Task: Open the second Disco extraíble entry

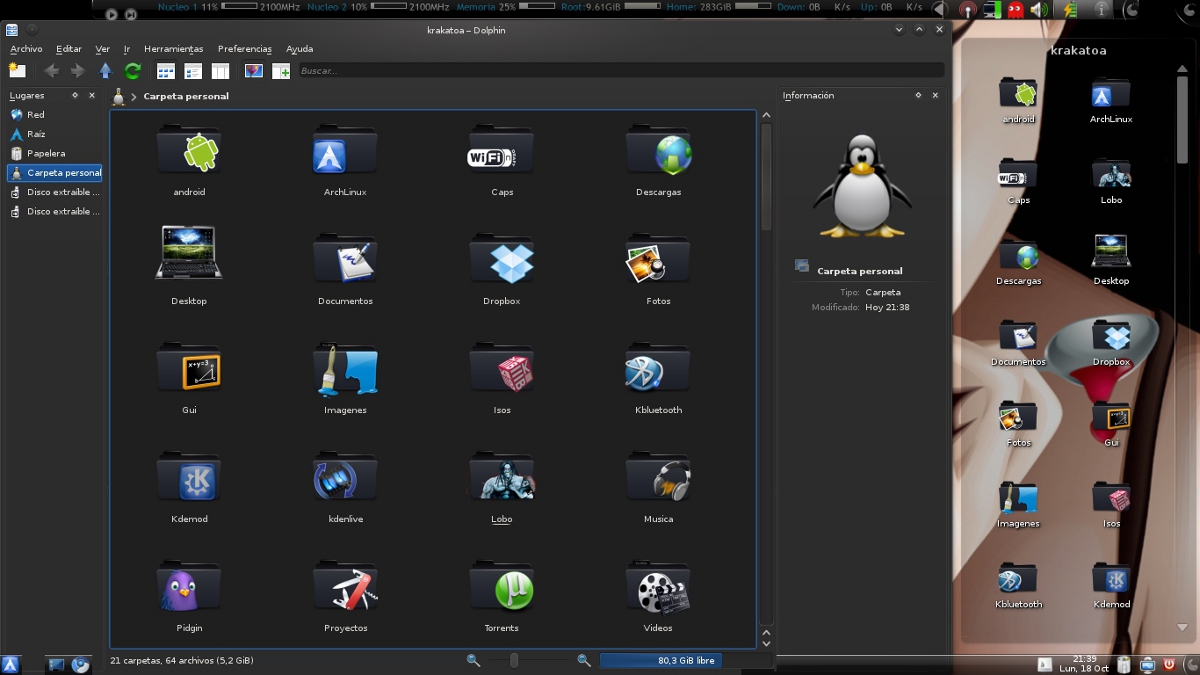Action: (x=54, y=211)
